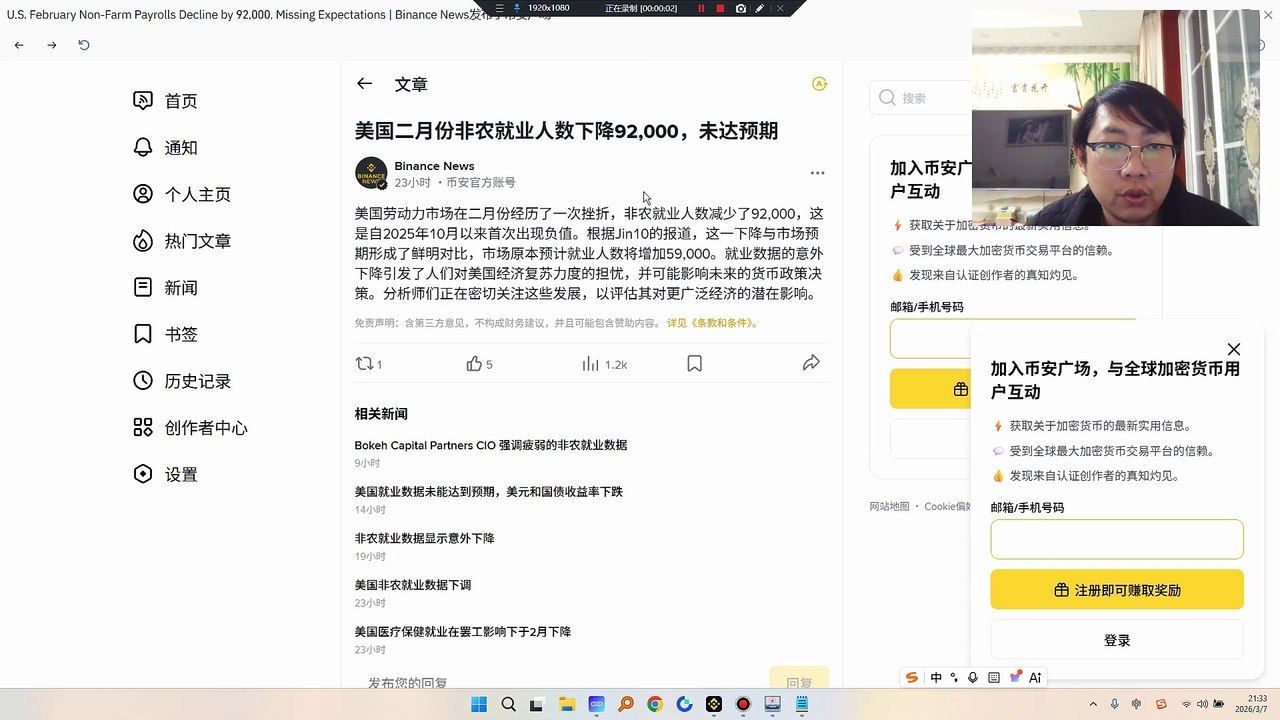Open the orange magnifier app on taskbar
Image resolution: width=1280 pixels, height=720 pixels.
pyautogui.click(x=626, y=705)
